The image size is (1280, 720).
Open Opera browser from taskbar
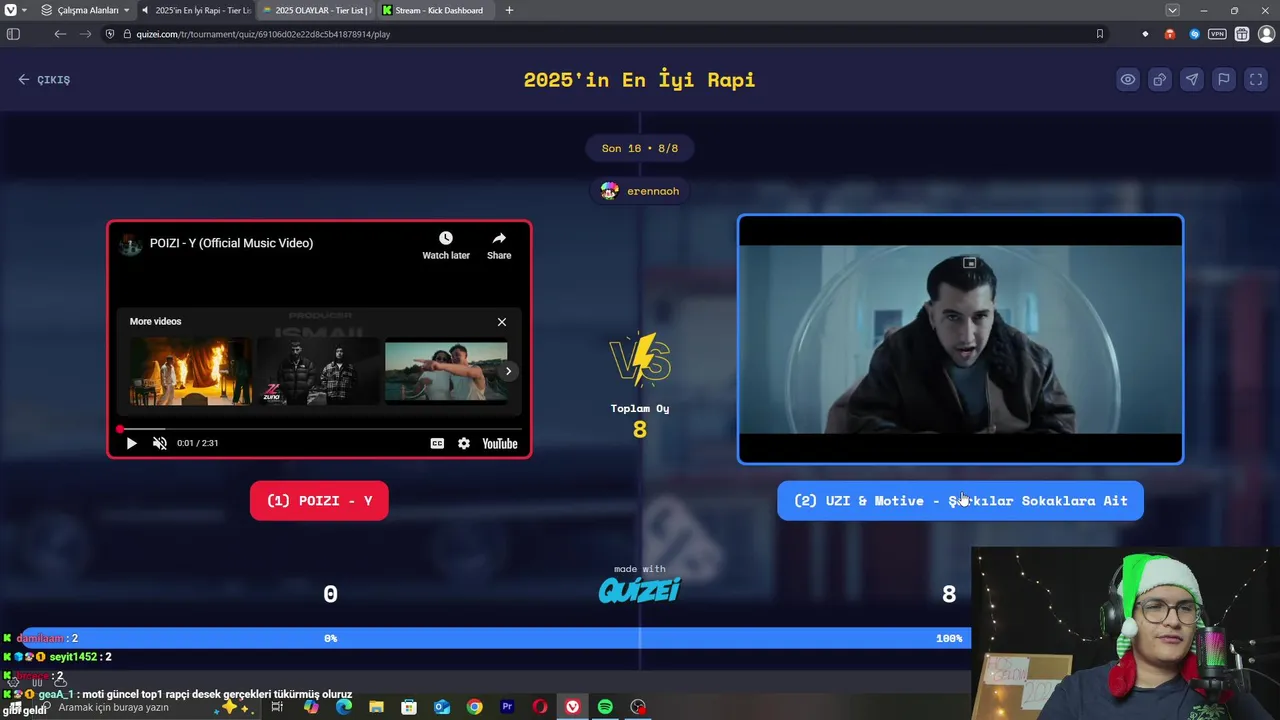click(540, 707)
